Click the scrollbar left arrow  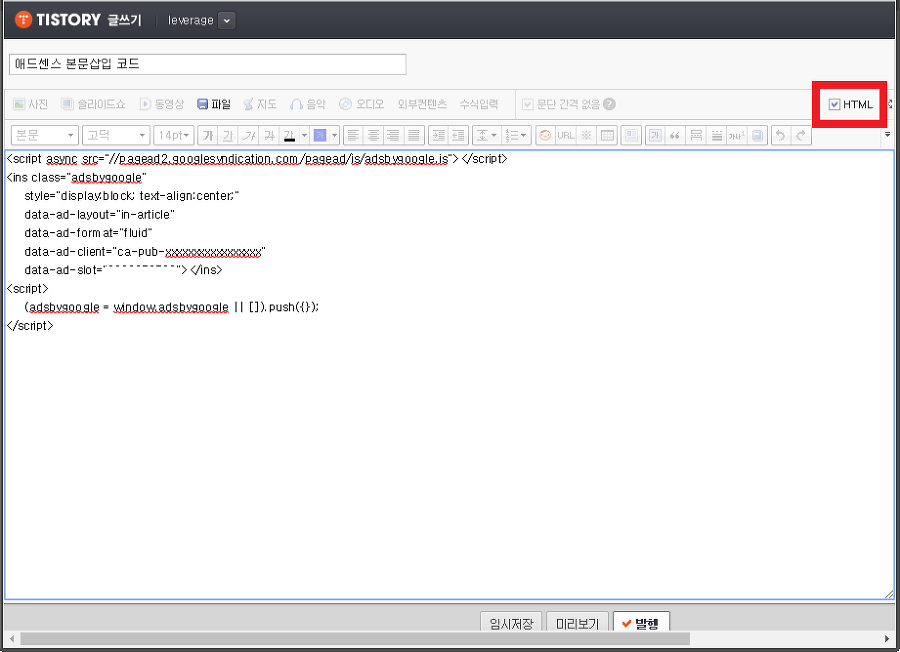(x=12, y=639)
